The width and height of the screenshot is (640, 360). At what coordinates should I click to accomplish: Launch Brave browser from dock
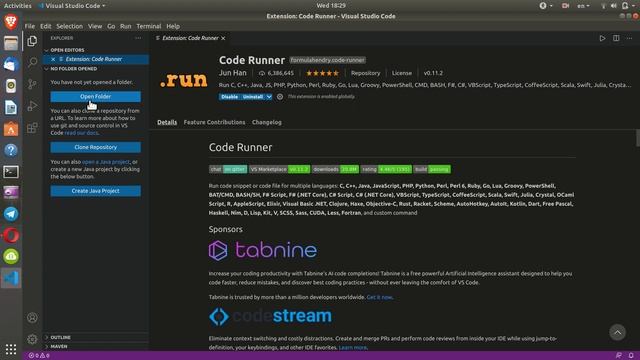tap(11, 22)
